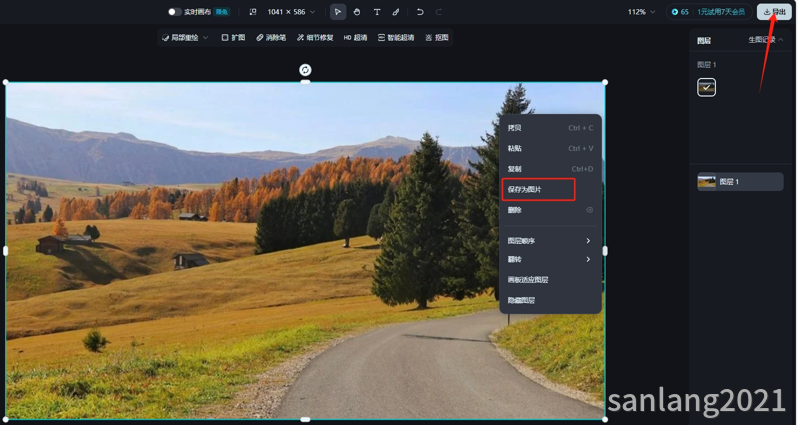Click the generation record thumbnail in panel
This screenshot has height=425, width=798.
point(706,88)
